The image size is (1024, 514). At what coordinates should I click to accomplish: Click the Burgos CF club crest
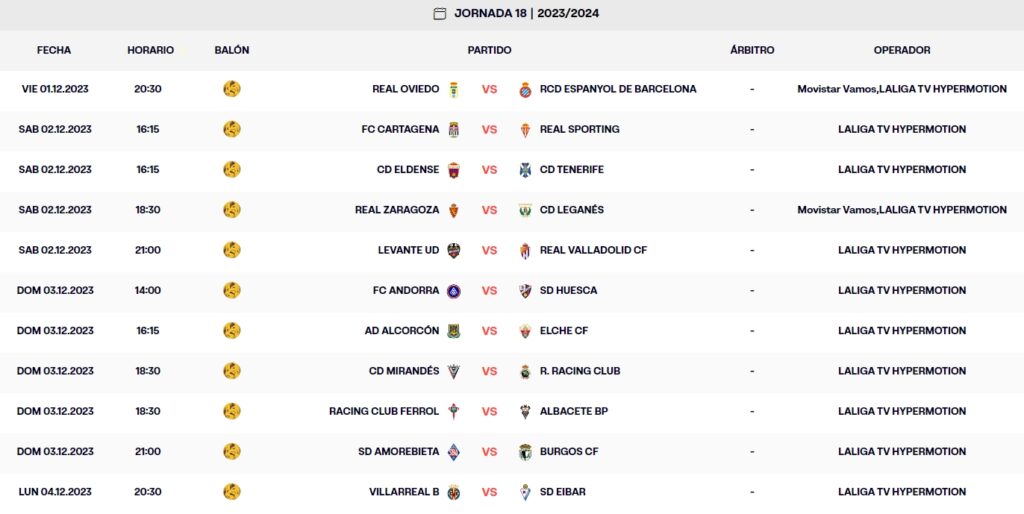click(525, 452)
